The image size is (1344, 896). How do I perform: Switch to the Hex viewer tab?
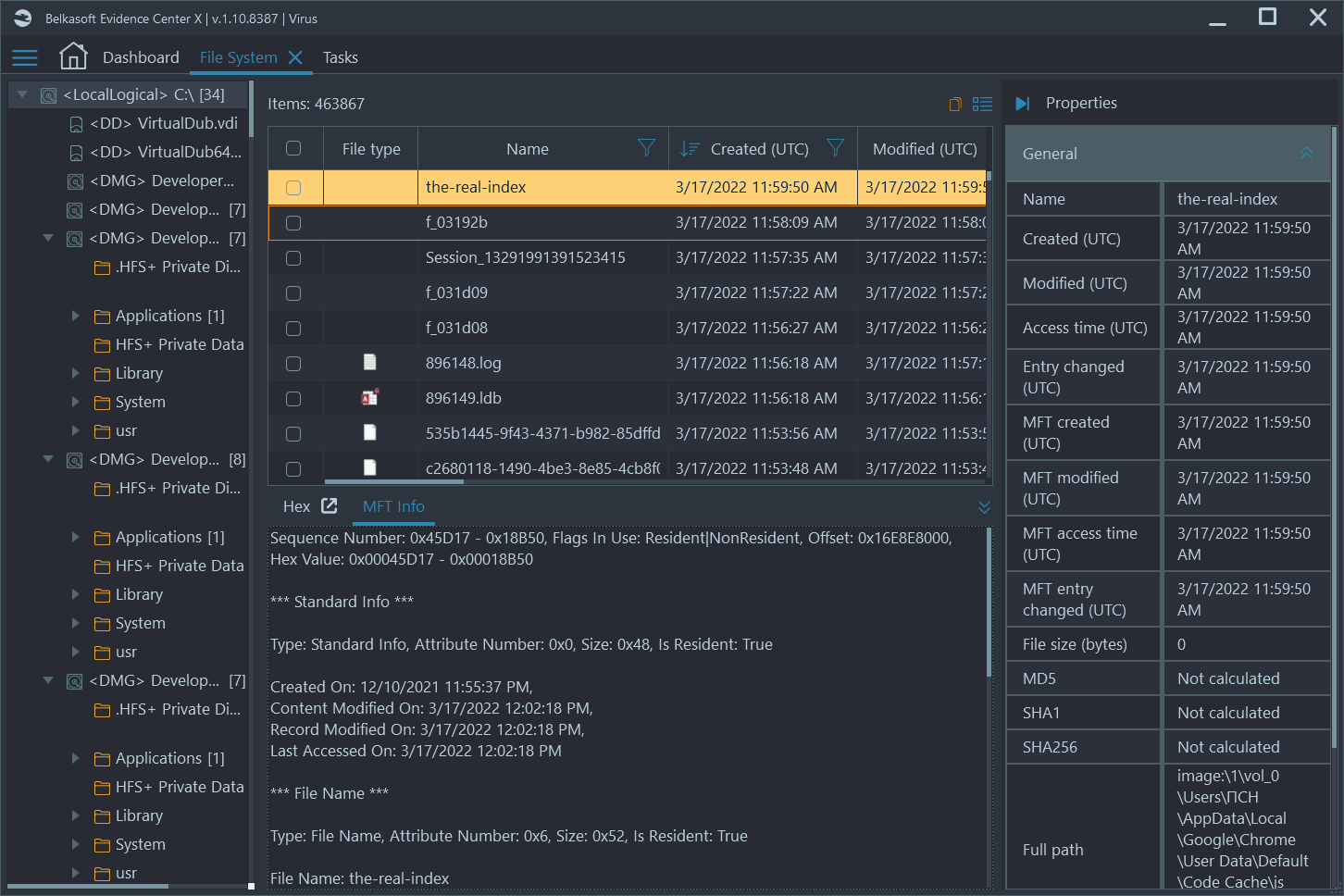[x=296, y=506]
